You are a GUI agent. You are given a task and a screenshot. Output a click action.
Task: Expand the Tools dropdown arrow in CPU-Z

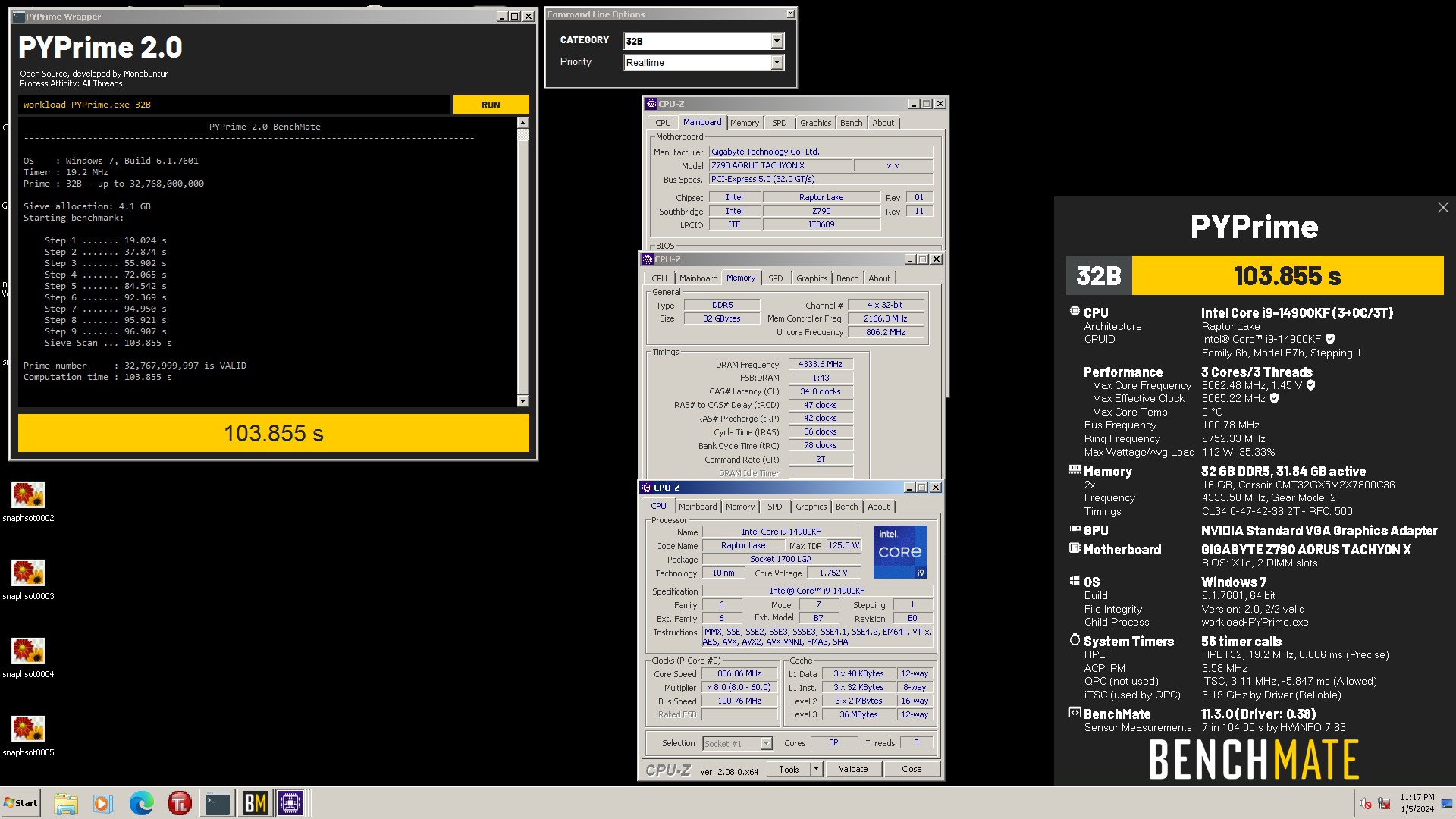tap(816, 769)
